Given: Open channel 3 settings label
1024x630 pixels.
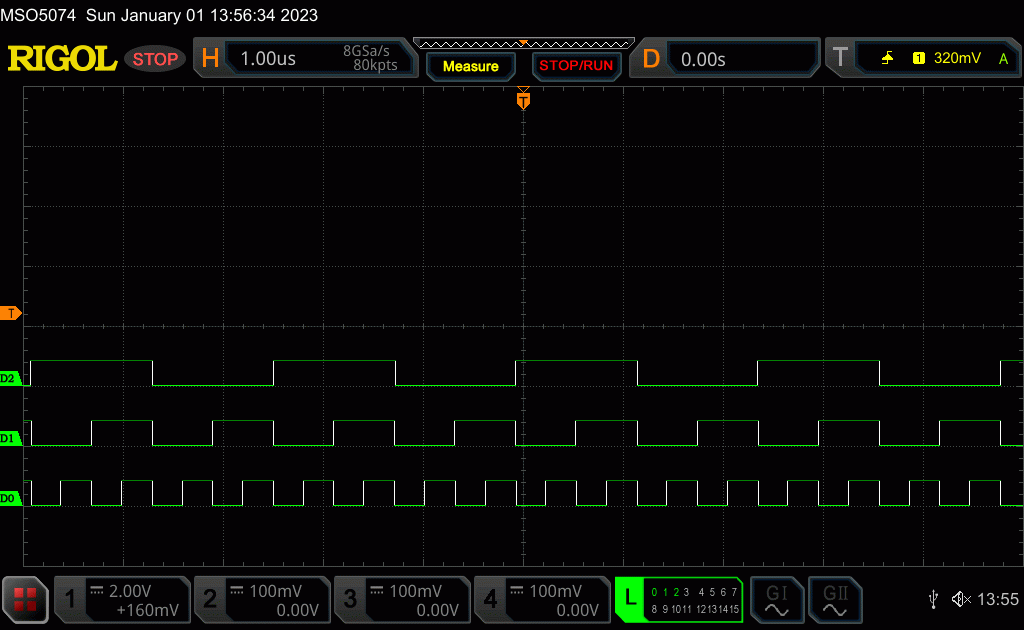Looking at the screenshot, I should tap(401, 600).
